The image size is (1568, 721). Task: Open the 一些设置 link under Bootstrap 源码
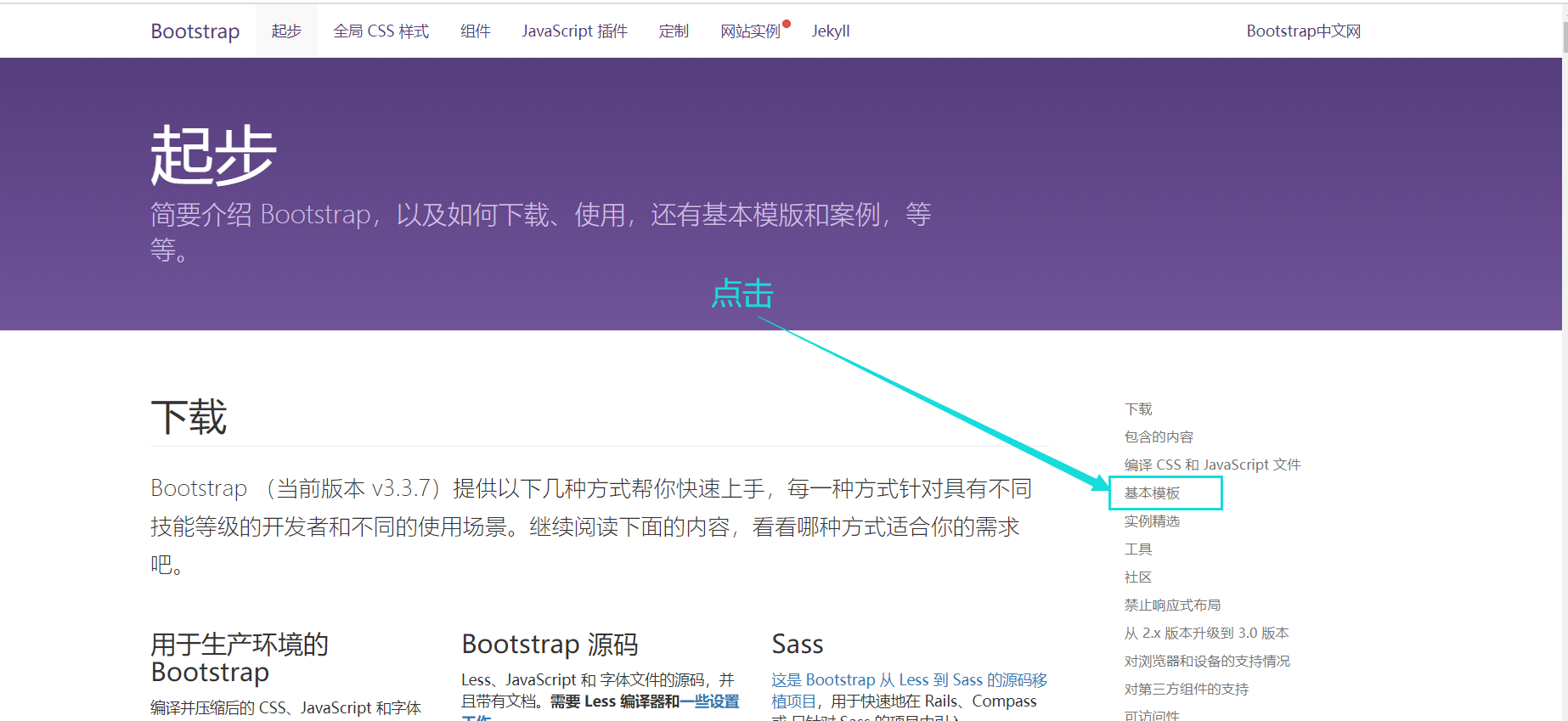coord(710,701)
